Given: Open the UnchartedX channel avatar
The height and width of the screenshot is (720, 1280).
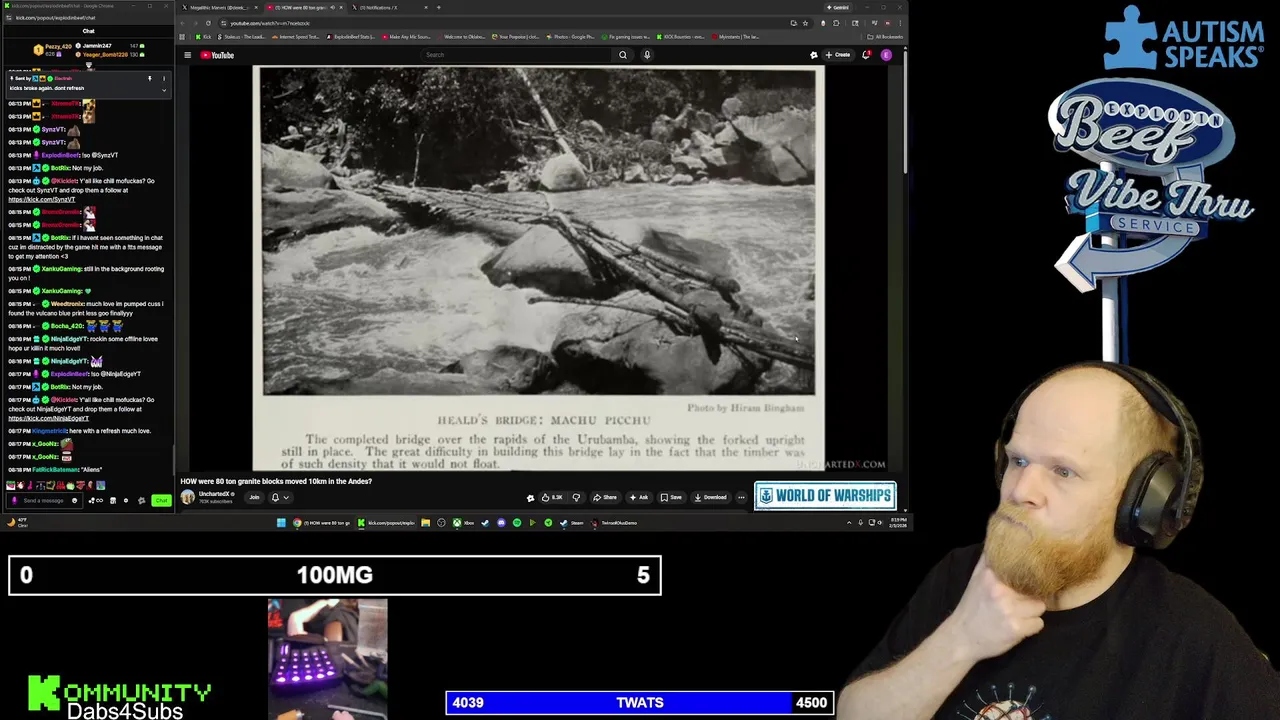Looking at the screenshot, I should tap(187, 497).
